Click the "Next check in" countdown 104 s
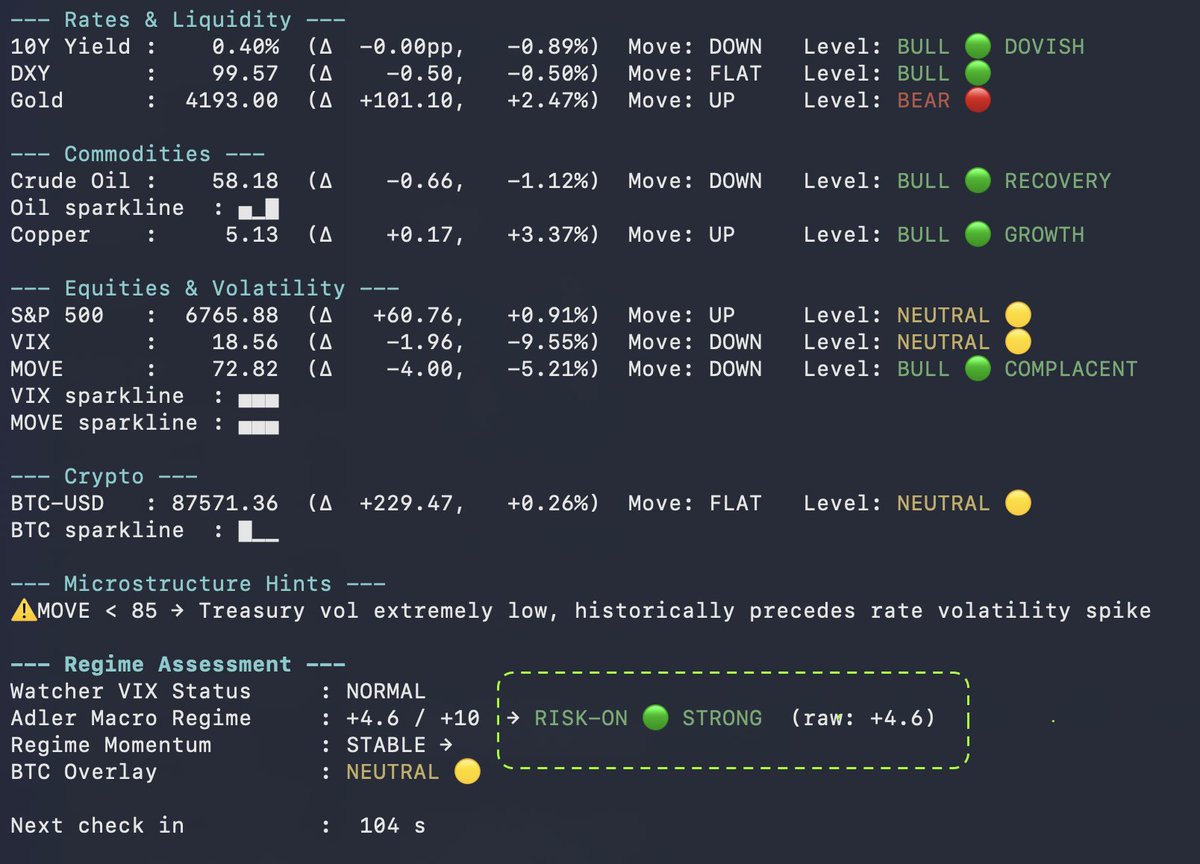 click(x=392, y=826)
